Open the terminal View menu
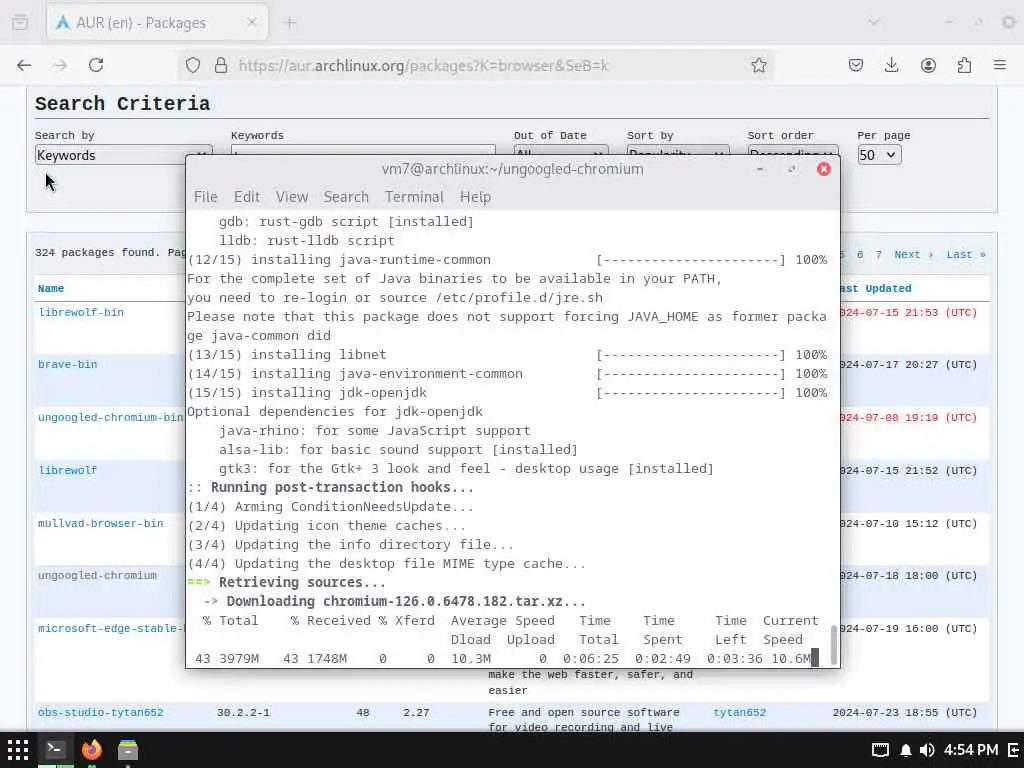 (291, 197)
